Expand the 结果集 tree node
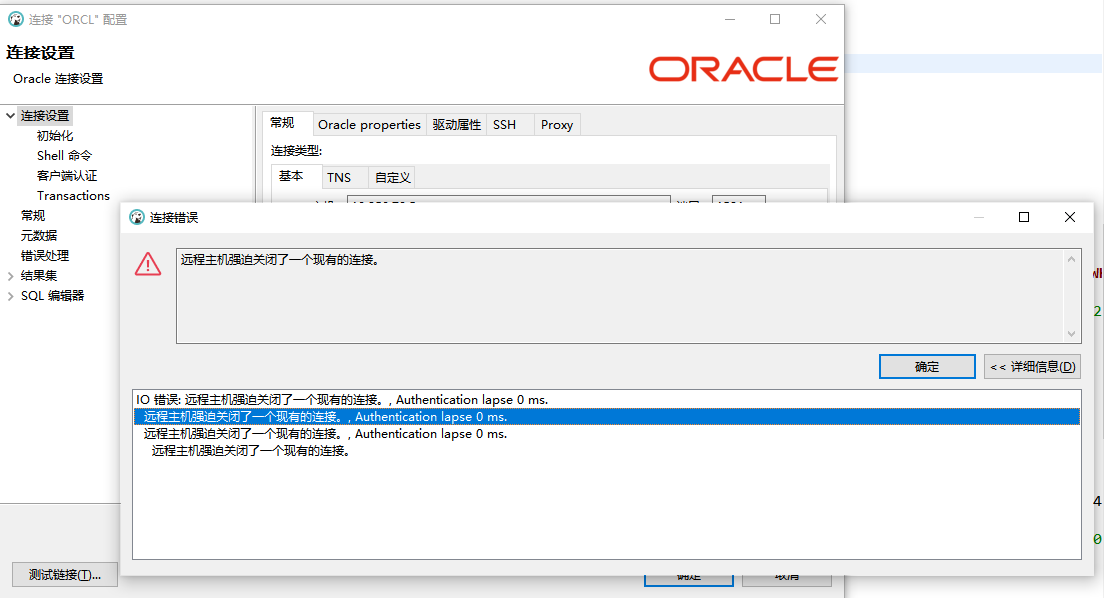The width and height of the screenshot is (1104, 598). (x=11, y=276)
